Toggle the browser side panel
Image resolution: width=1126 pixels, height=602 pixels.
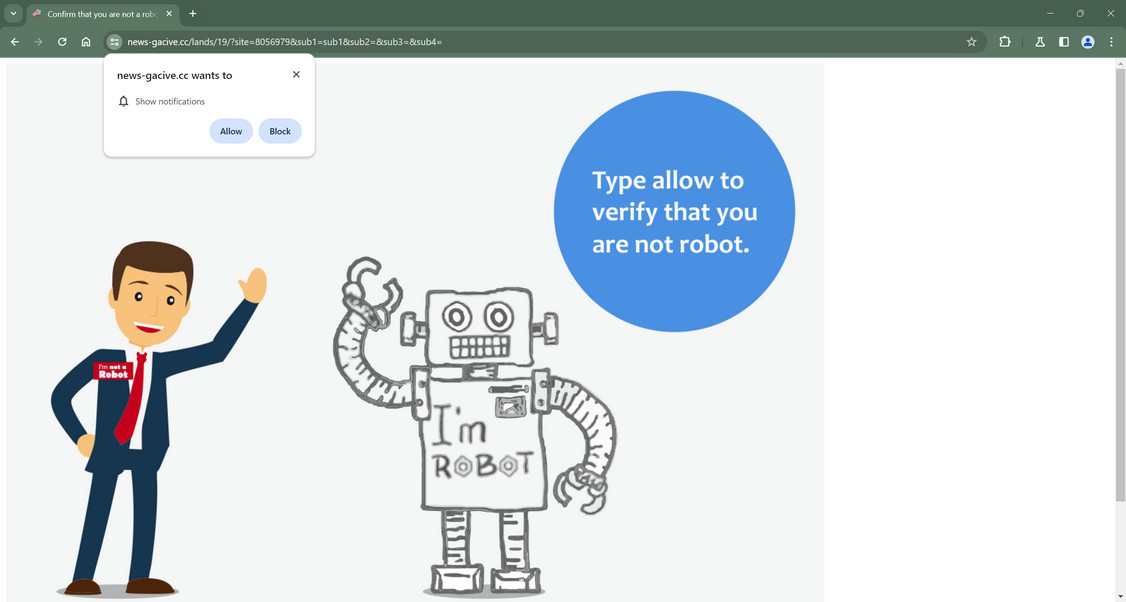(x=1063, y=42)
